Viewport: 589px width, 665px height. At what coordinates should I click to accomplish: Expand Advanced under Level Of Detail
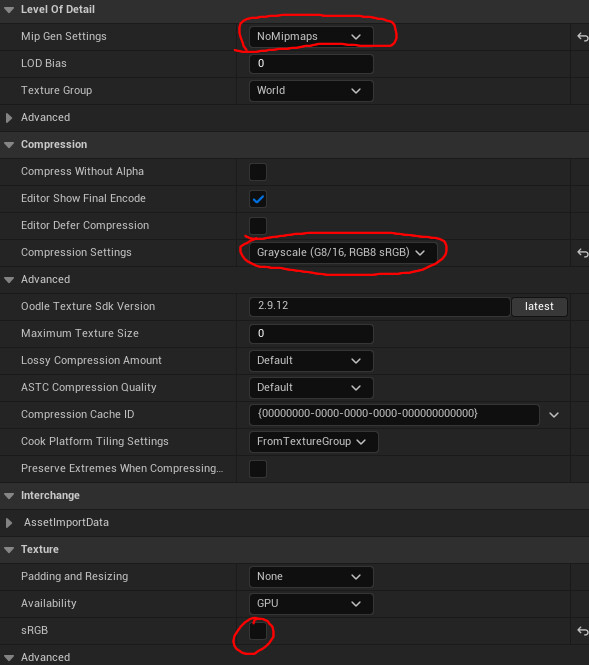[x=9, y=117]
